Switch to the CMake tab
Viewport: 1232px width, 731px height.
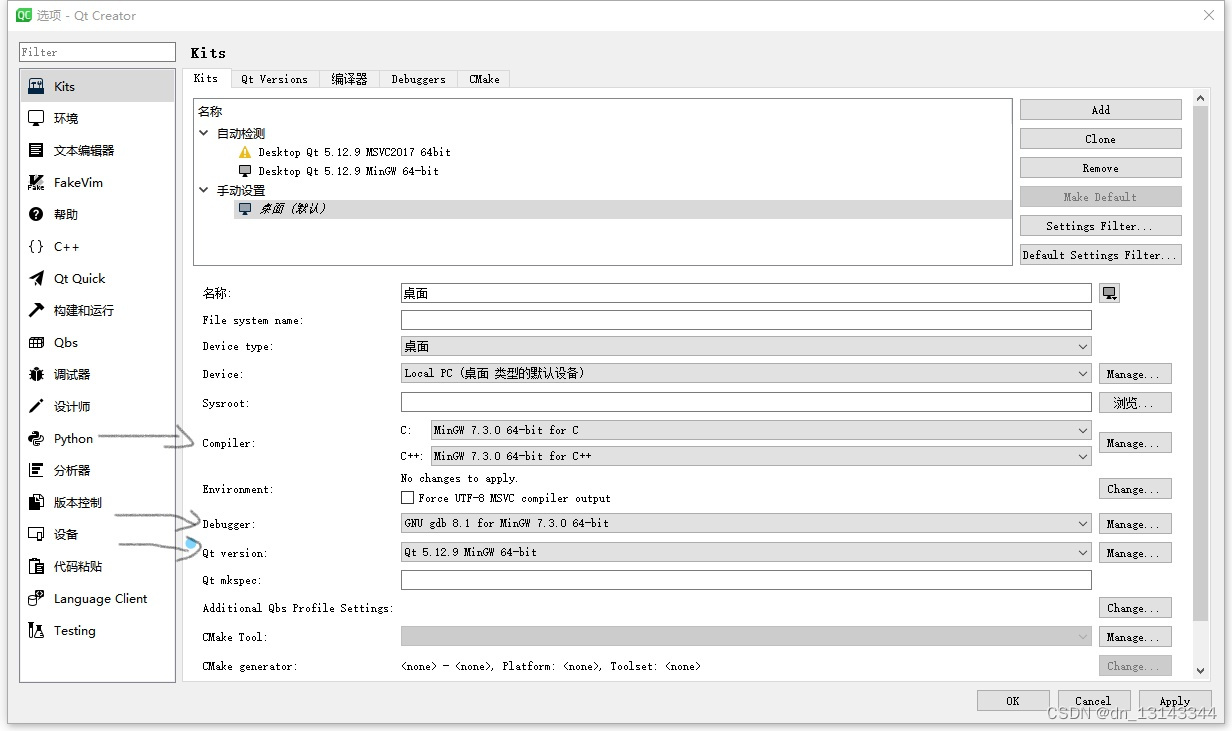[x=484, y=79]
